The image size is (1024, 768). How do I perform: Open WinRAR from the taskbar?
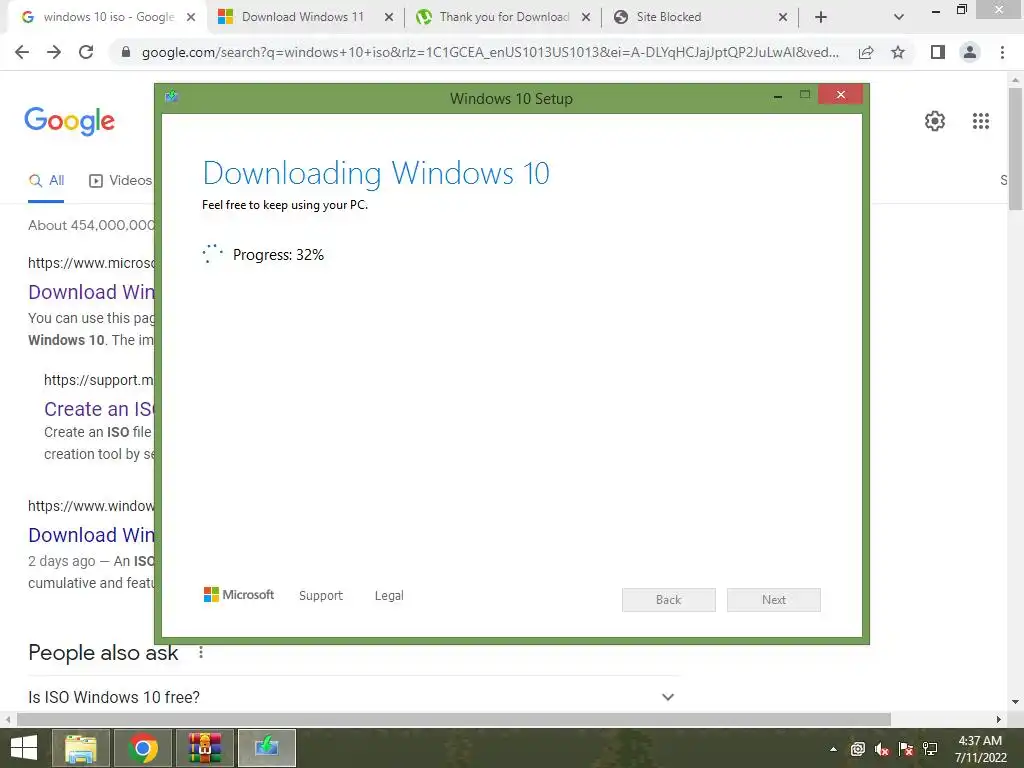click(x=205, y=748)
